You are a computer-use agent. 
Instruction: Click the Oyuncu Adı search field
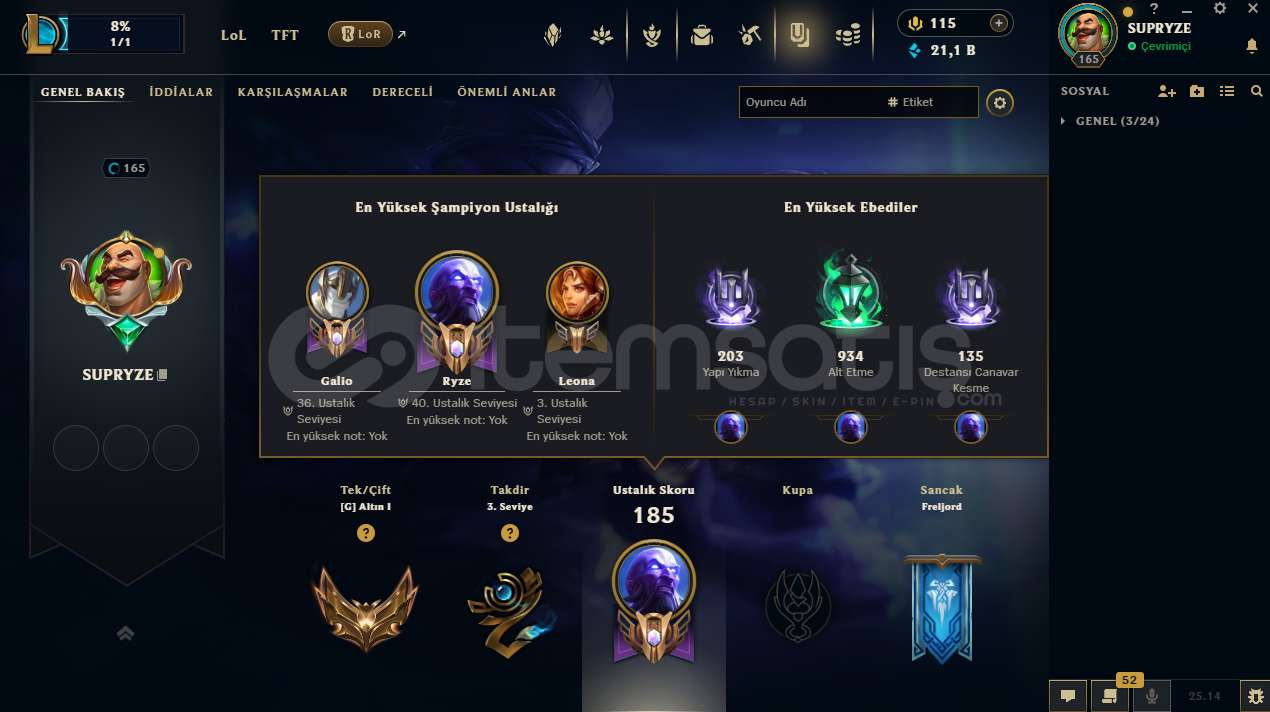(x=810, y=102)
